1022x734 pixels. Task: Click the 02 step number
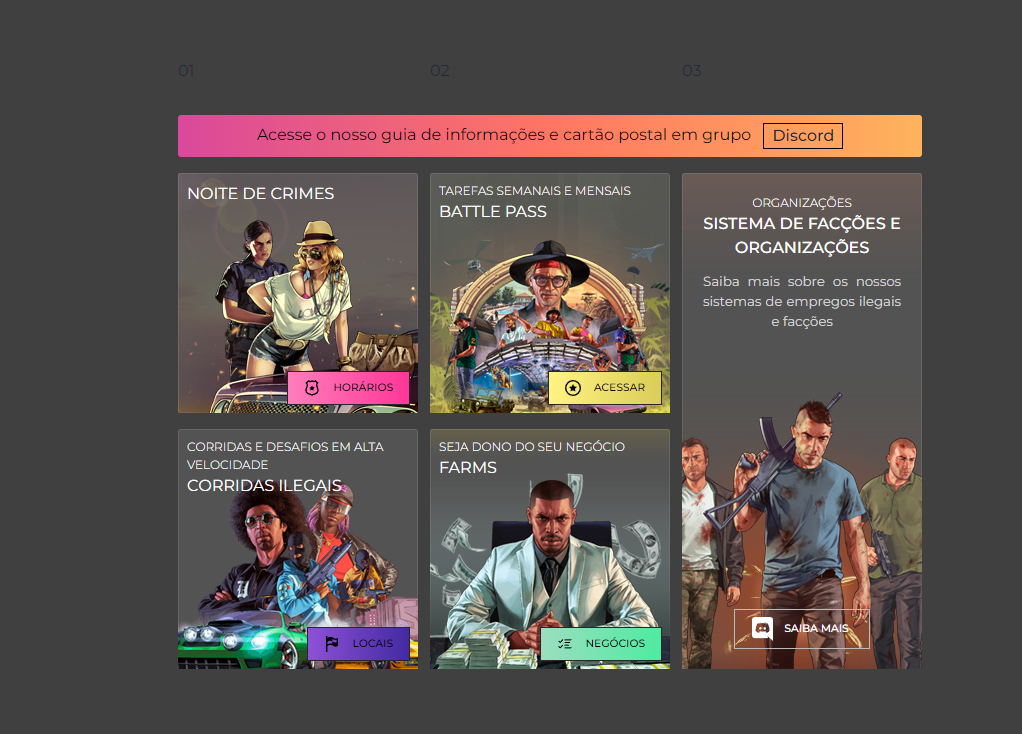(439, 70)
